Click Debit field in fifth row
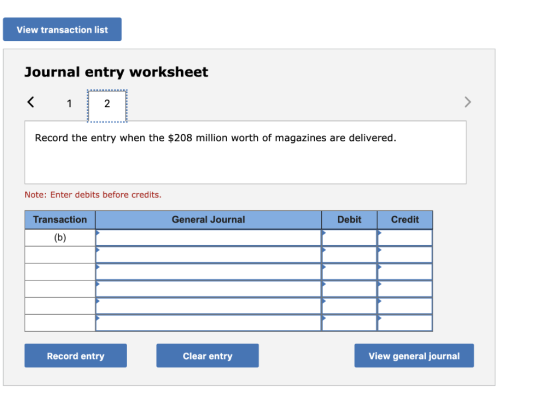Image resolution: width=560 pixels, height=403 pixels. pyautogui.click(x=349, y=306)
